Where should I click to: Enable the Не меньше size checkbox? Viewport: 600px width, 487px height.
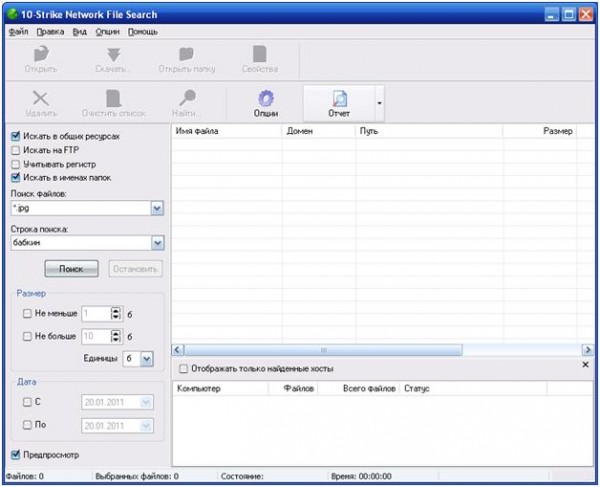[27, 314]
